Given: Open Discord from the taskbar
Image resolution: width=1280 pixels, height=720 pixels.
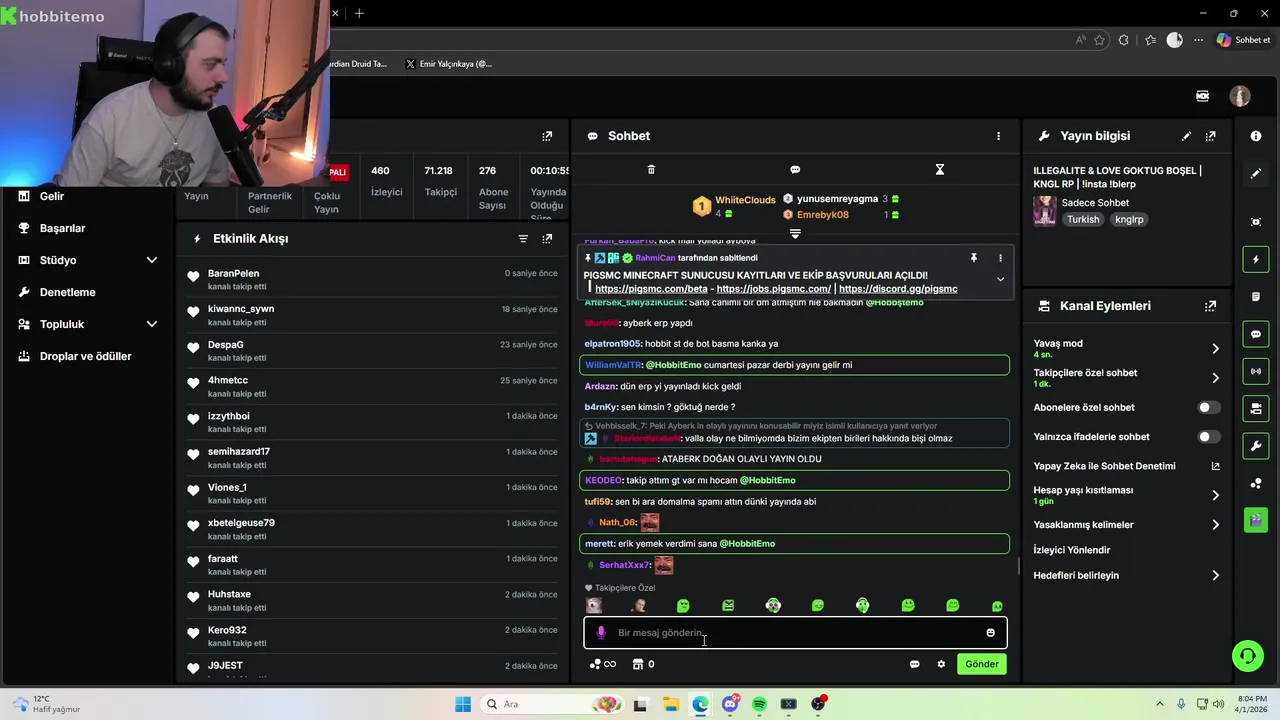Looking at the screenshot, I should click(x=730, y=704).
